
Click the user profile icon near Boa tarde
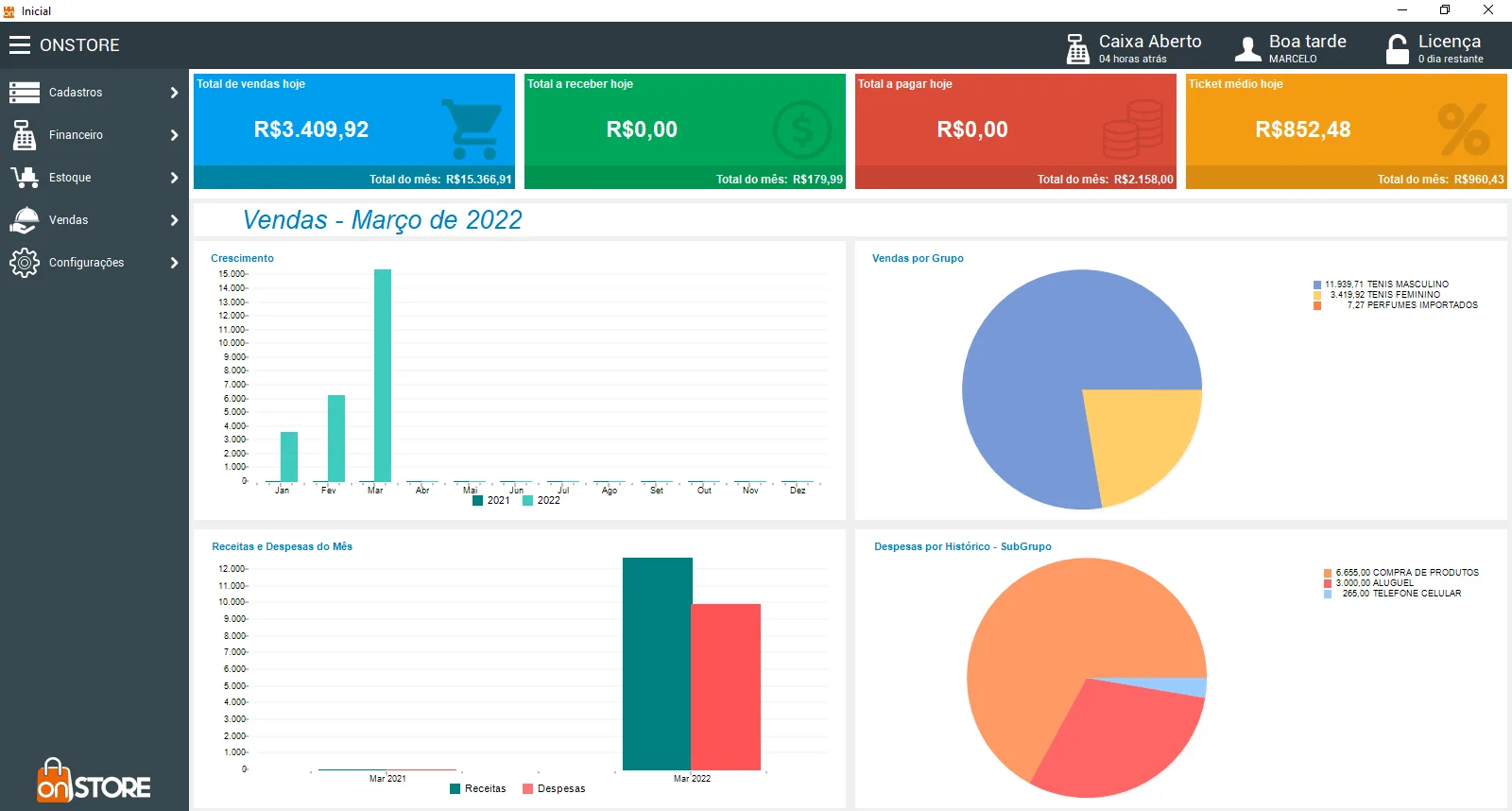pos(1247,49)
